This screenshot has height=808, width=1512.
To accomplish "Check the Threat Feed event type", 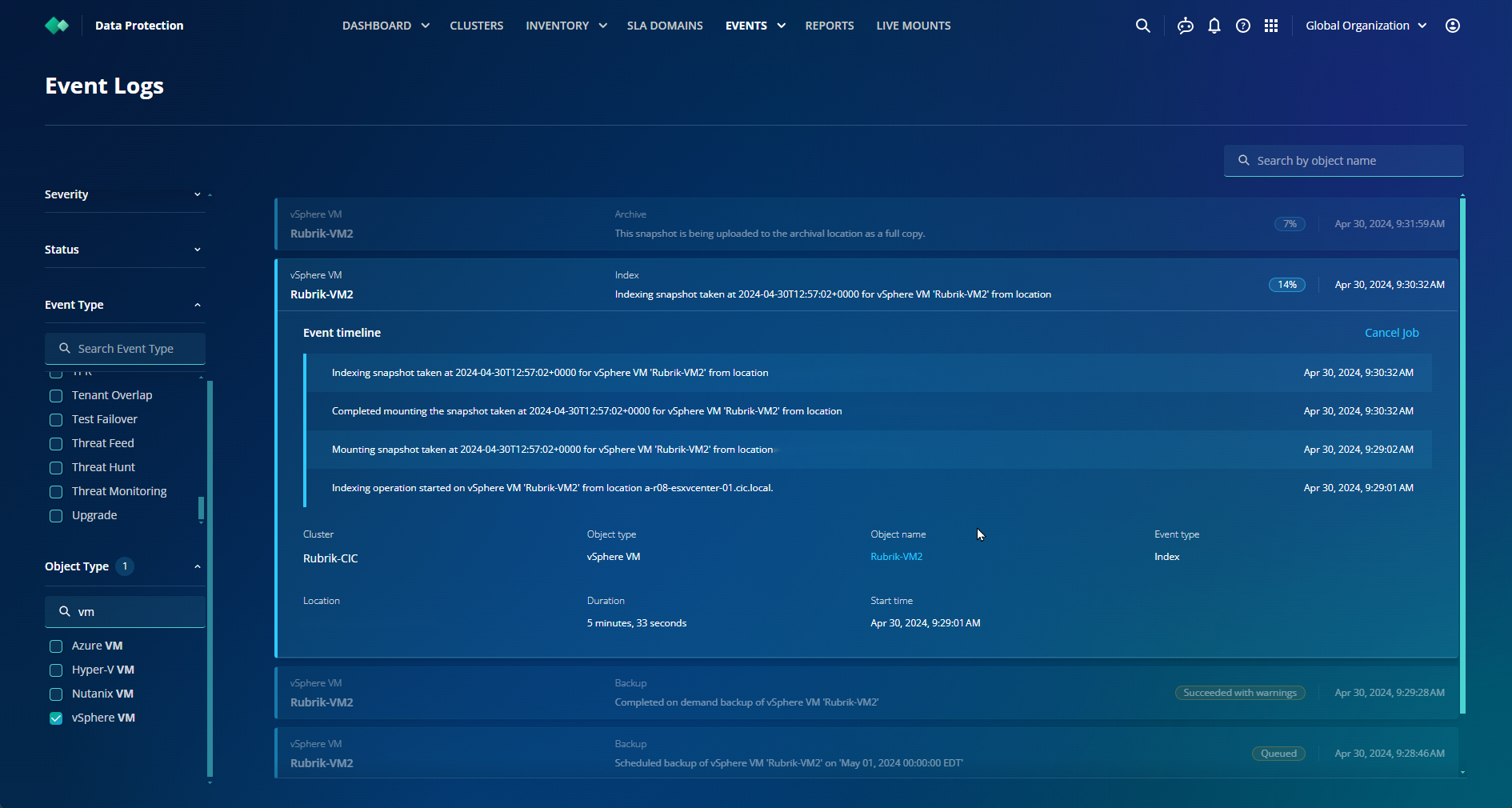I will pos(56,444).
